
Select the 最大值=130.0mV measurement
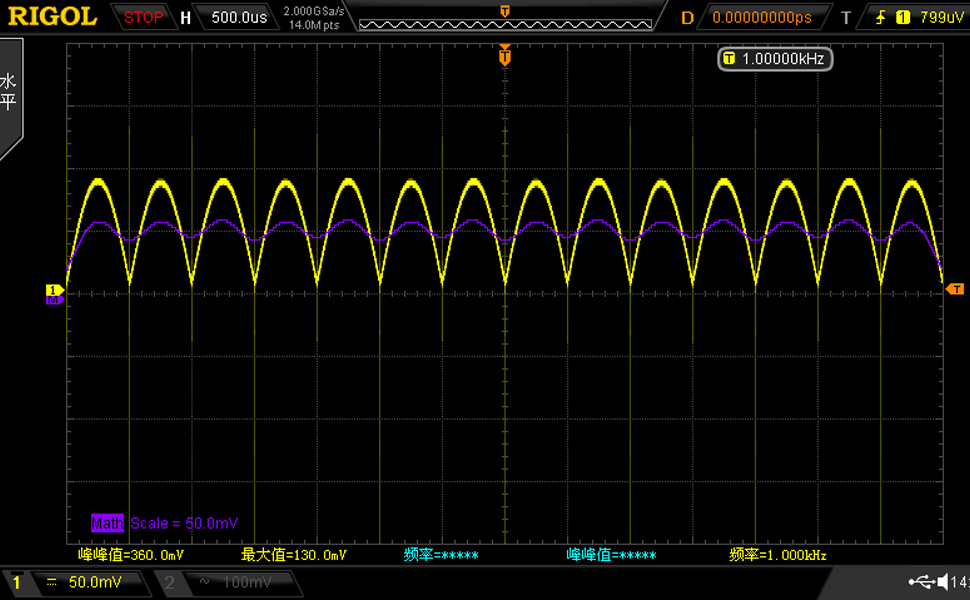(x=294, y=555)
